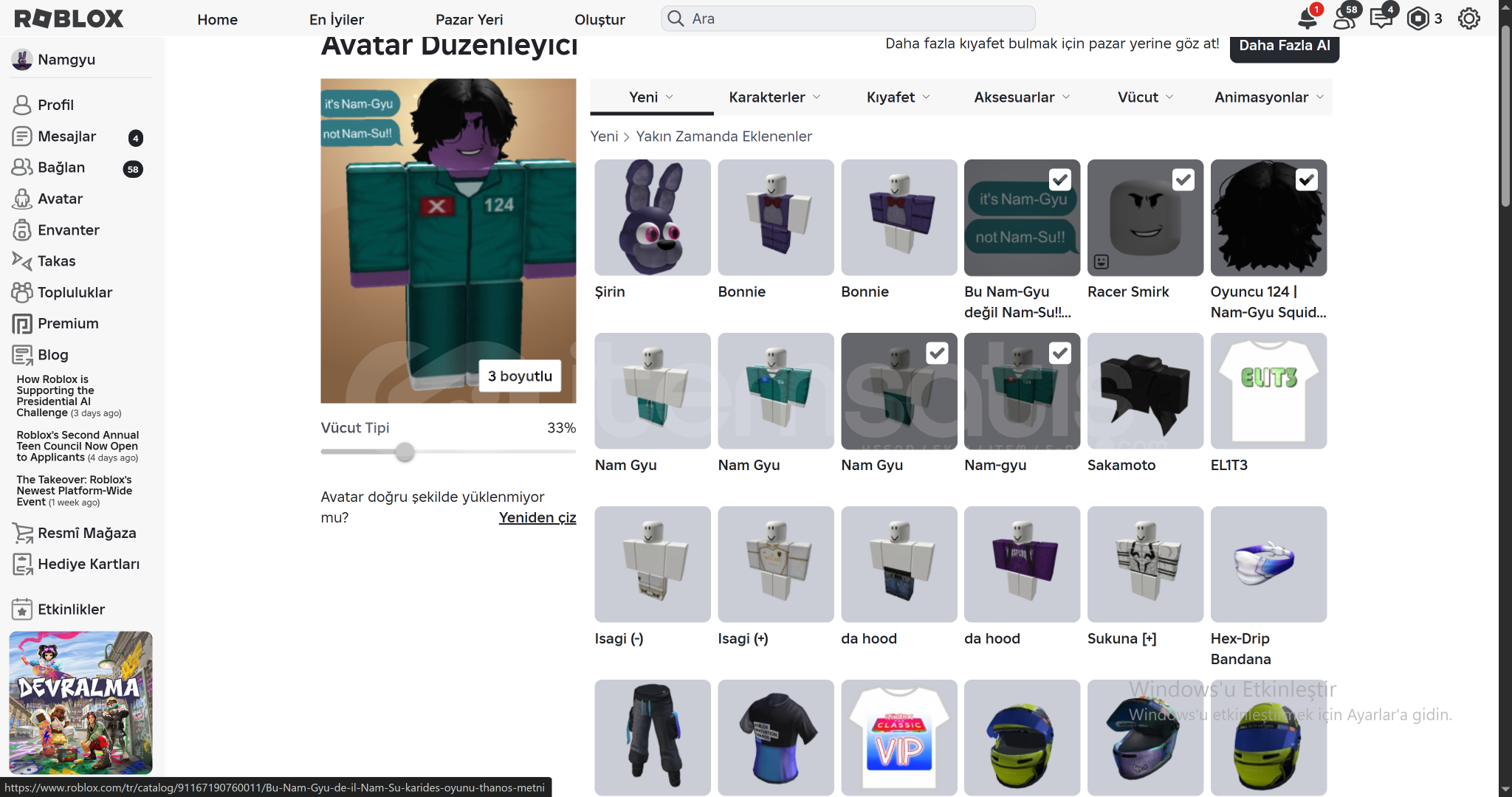1512x797 pixels.
Task: Select the Sakamoto hair item
Action: pyautogui.click(x=1145, y=391)
